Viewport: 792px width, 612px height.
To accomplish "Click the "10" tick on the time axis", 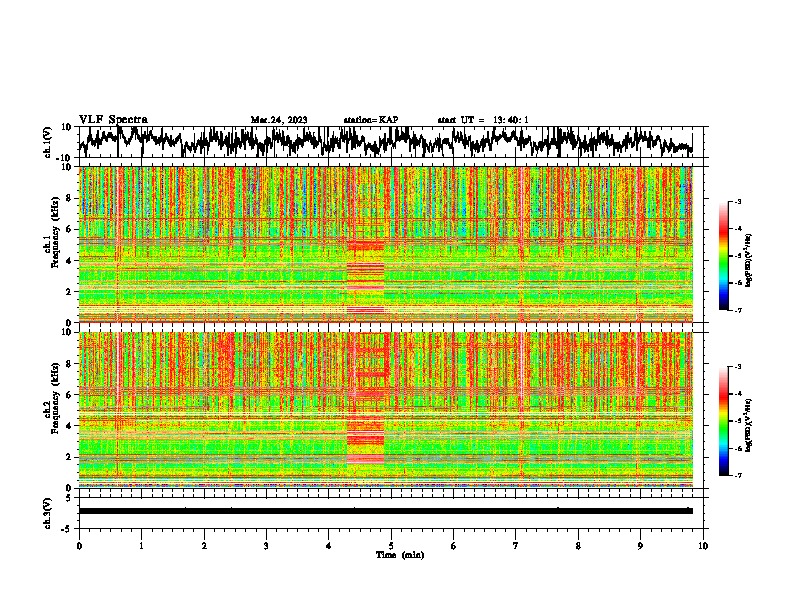I will [703, 546].
